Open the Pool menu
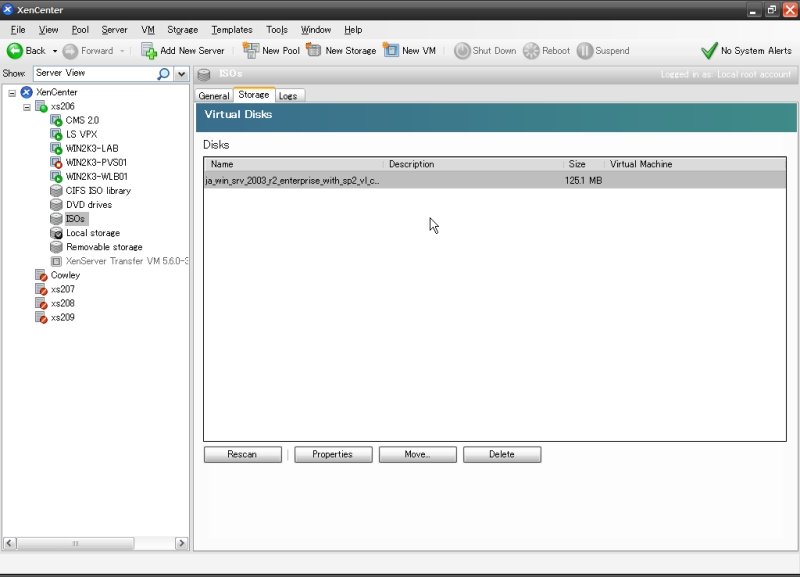Screen dimensions: 800x577 [80, 30]
